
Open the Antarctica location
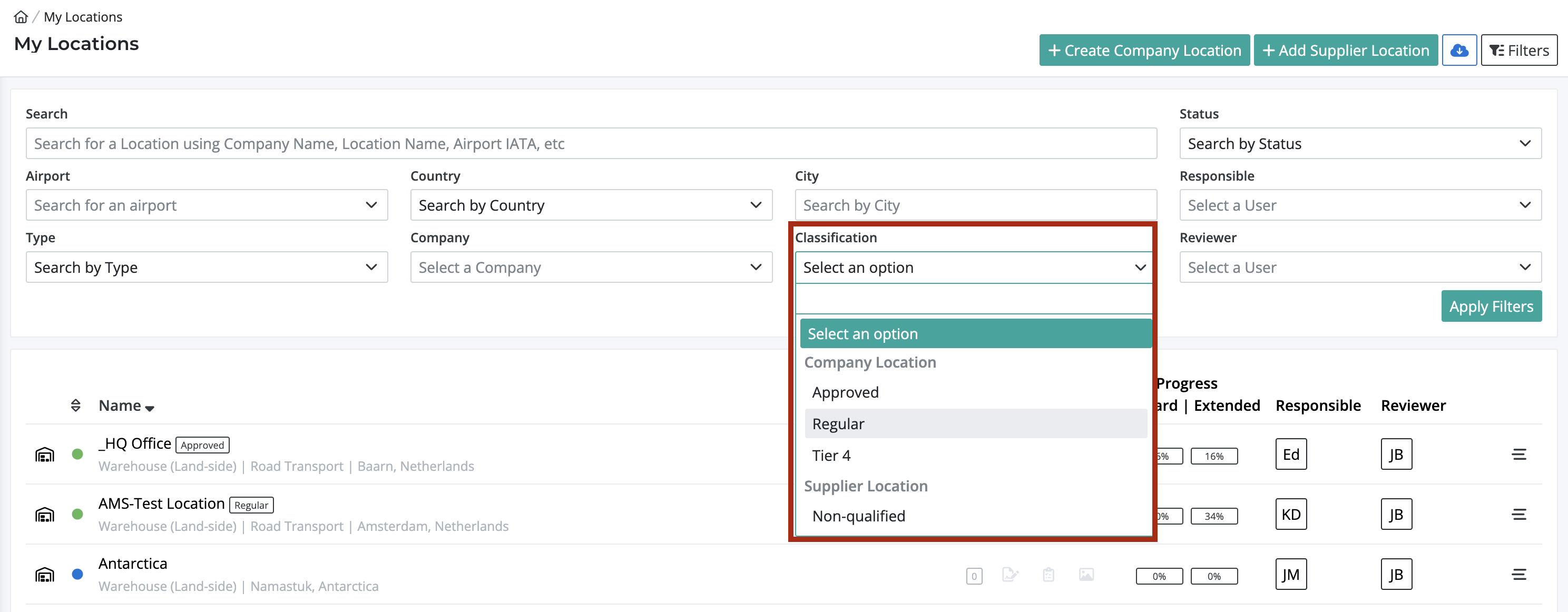(133, 564)
